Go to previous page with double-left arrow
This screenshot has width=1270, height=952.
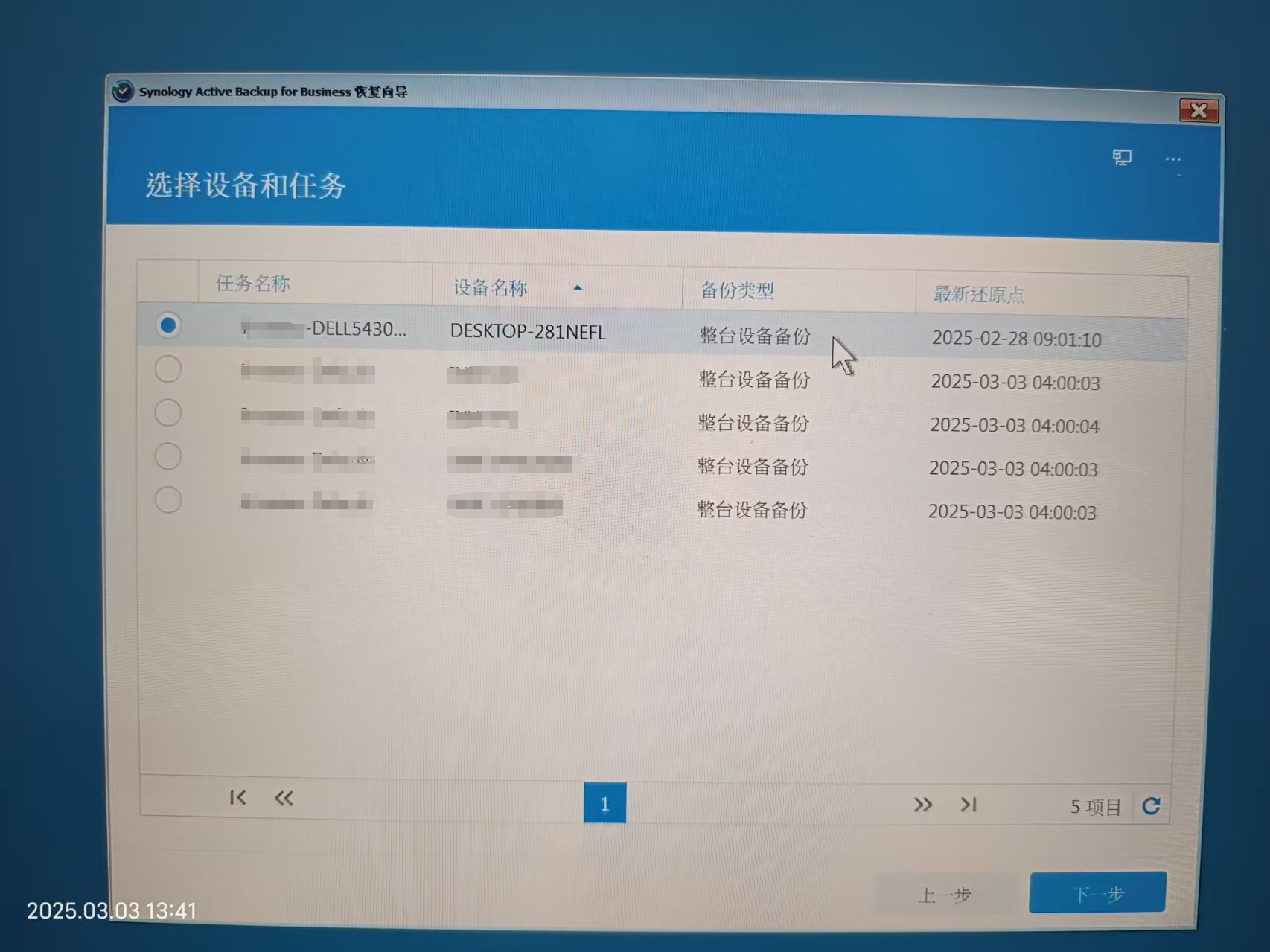click(x=284, y=799)
